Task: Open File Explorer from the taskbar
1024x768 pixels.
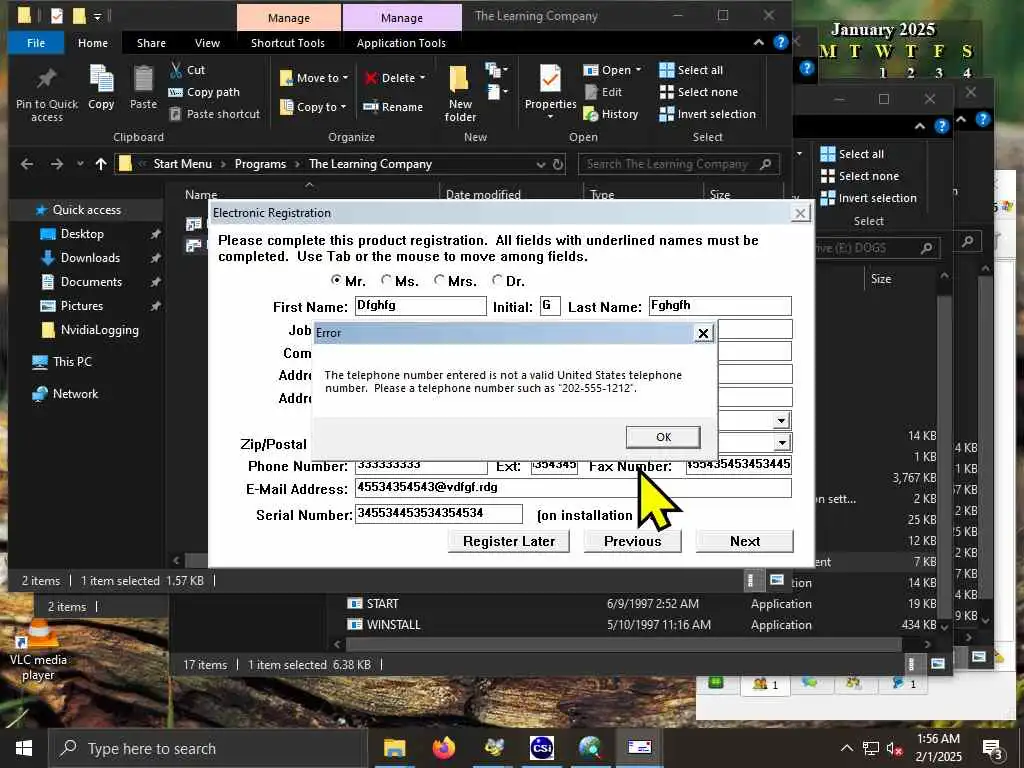Action: (x=394, y=748)
